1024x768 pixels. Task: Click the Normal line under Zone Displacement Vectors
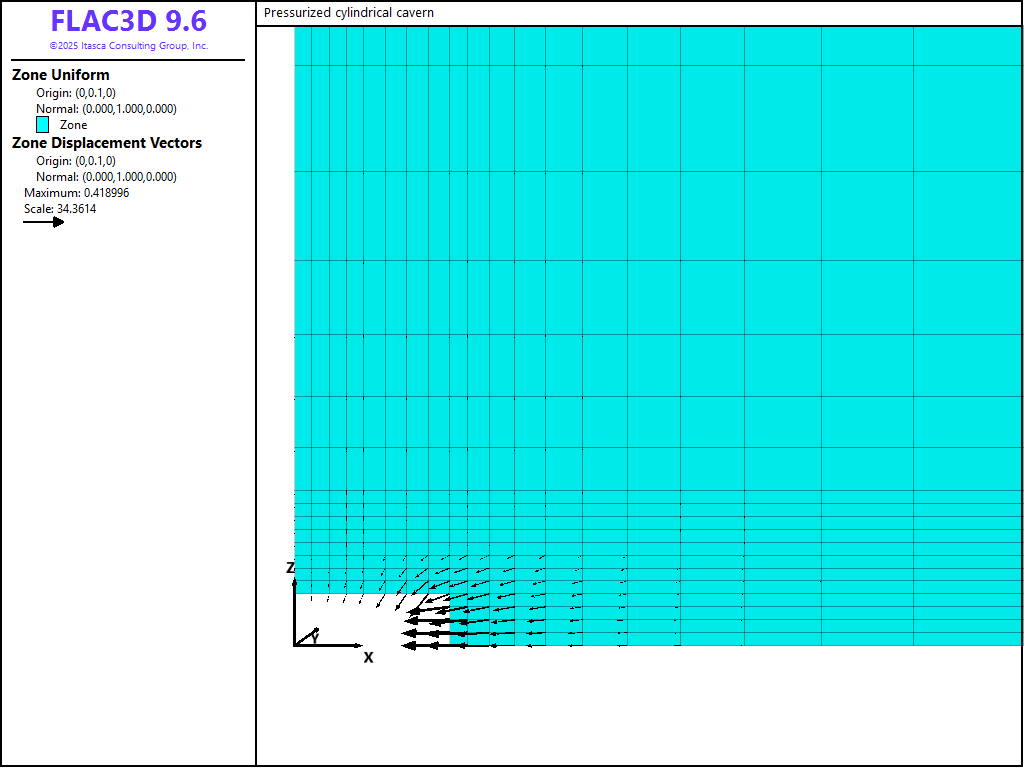(106, 177)
